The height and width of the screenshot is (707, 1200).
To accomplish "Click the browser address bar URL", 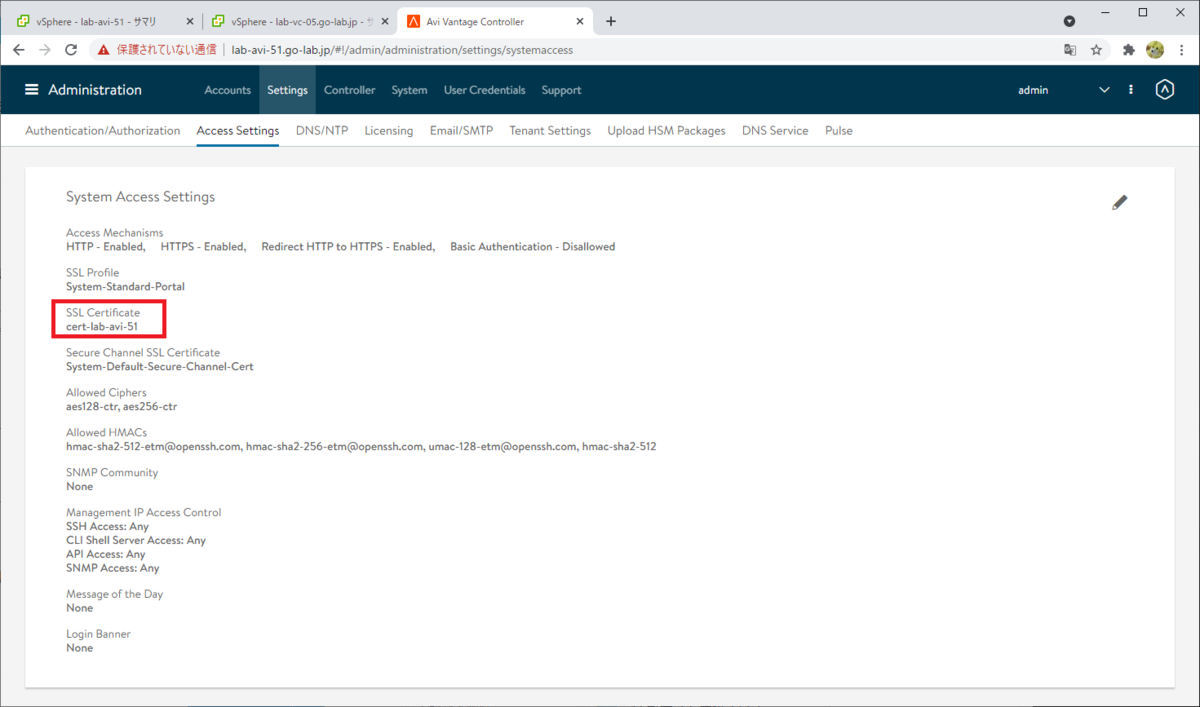I will 402,49.
